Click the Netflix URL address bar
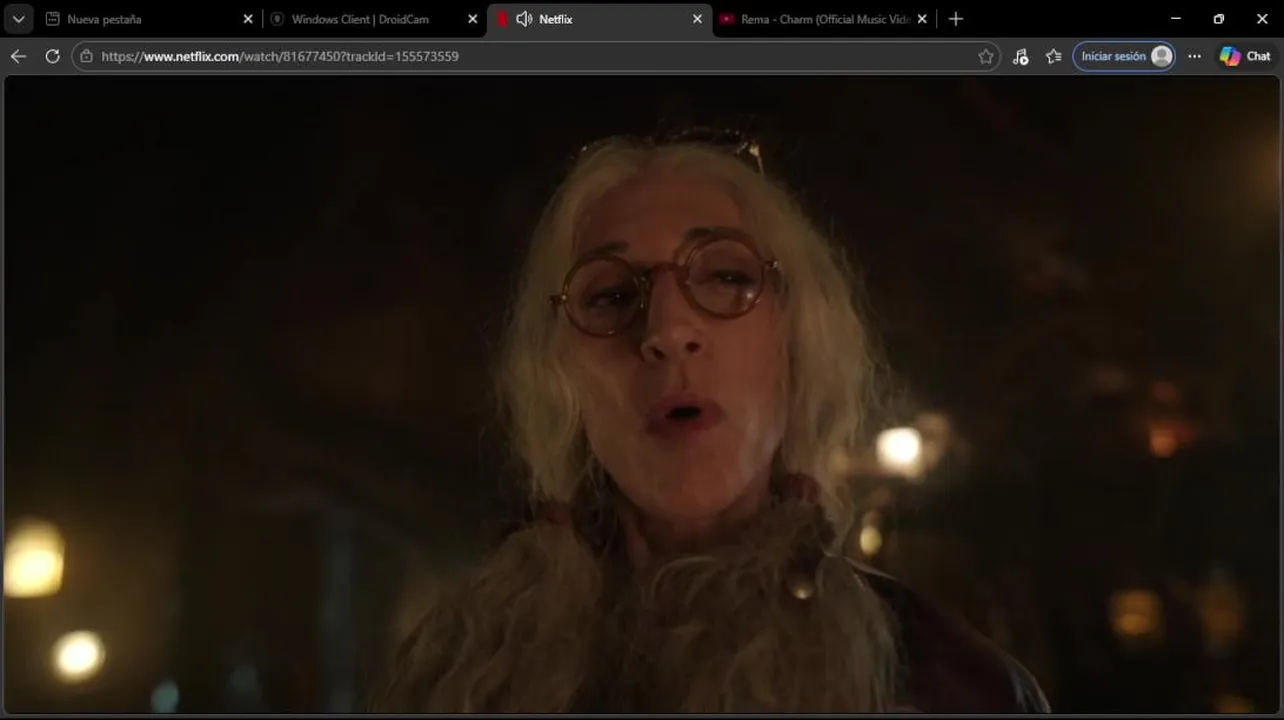Image resolution: width=1284 pixels, height=720 pixels. pyautogui.click(x=535, y=56)
